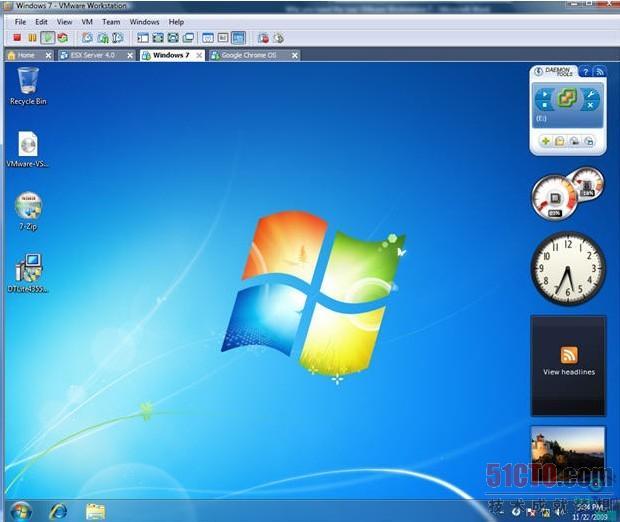Show the summary view toolbar icon

[x=208, y=38]
